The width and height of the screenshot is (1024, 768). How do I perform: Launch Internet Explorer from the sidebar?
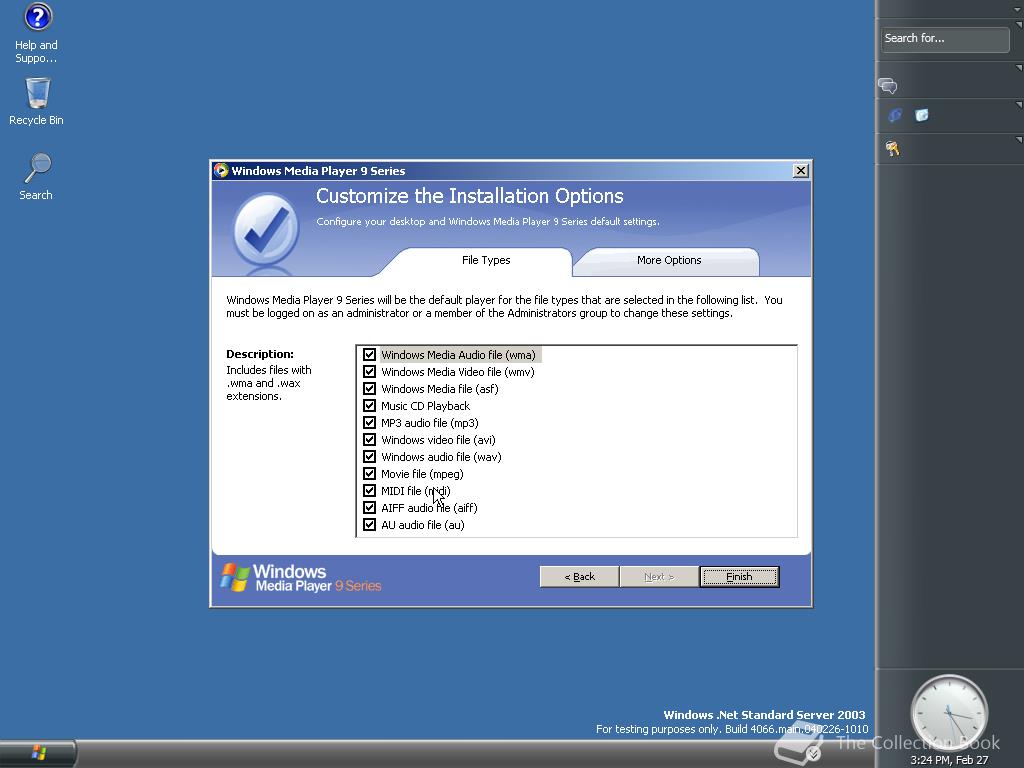click(895, 116)
